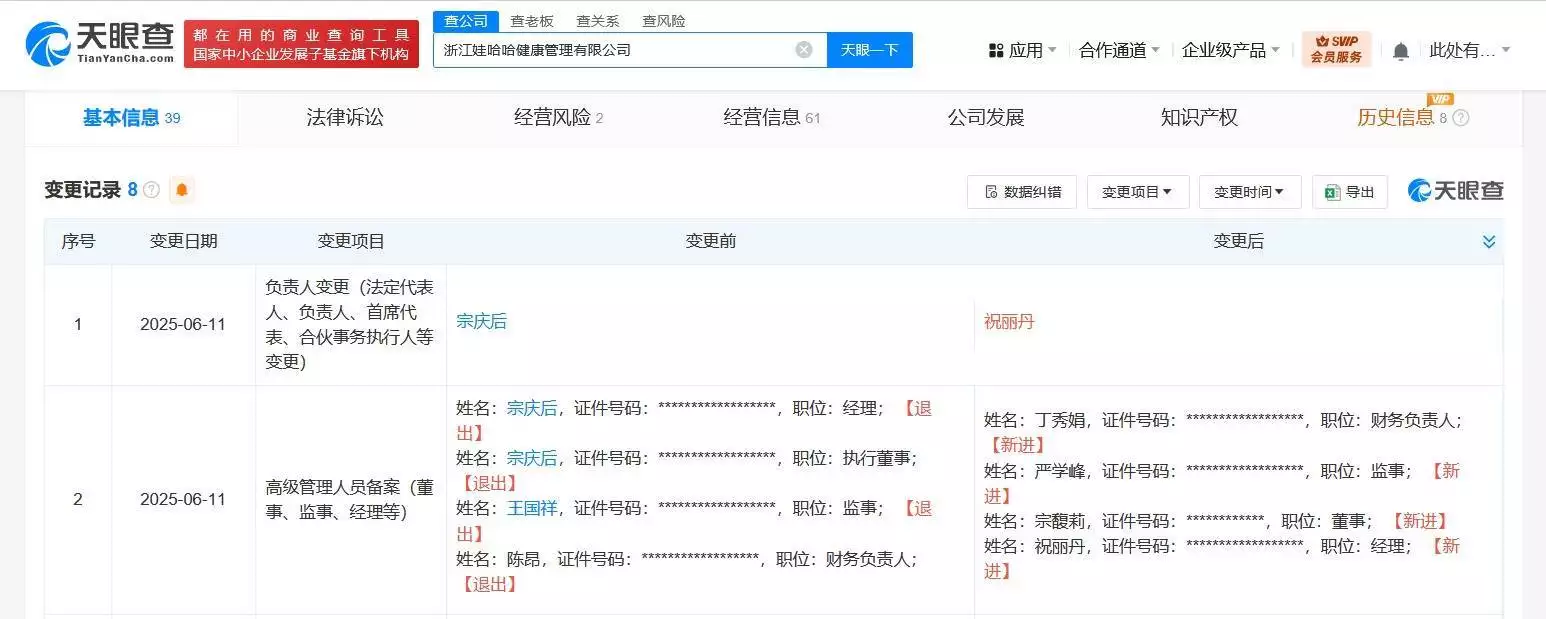Viewport: 1546px width, 619px height.
Task: Open 宗庆后 link with position 执行董事
Action: [x=532, y=458]
